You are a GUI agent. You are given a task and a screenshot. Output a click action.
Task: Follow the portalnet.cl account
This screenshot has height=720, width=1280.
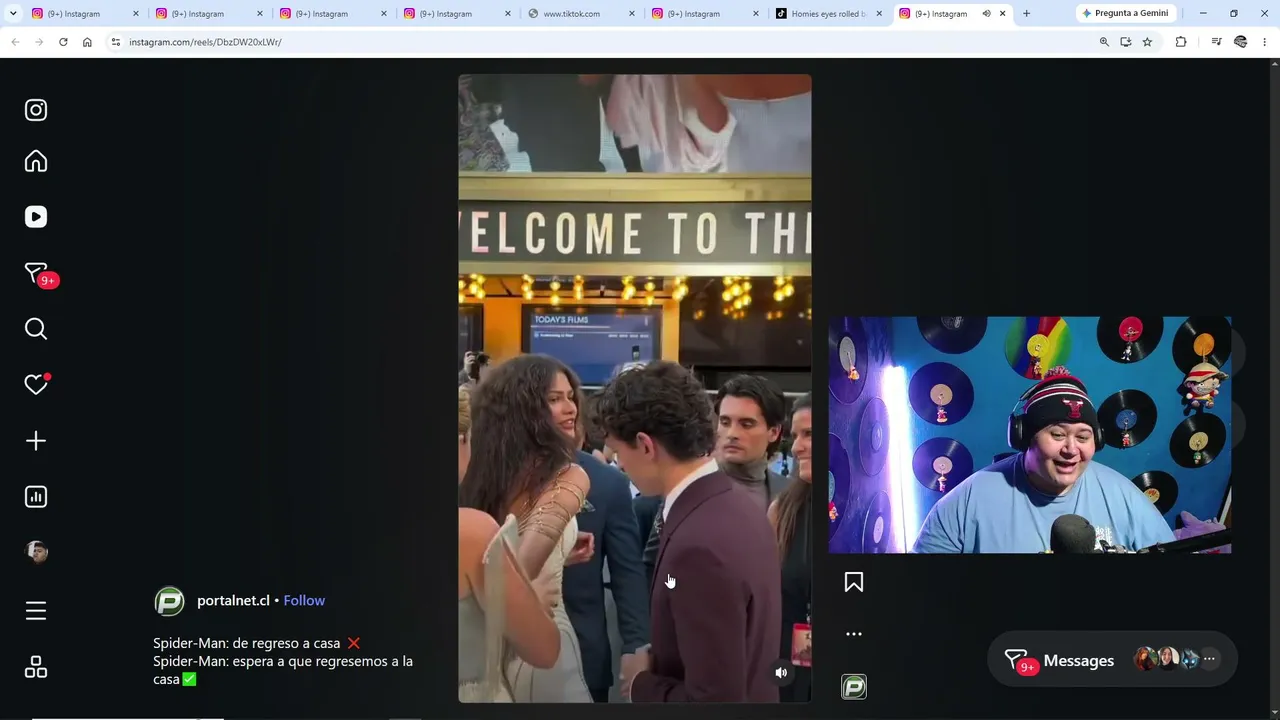[x=304, y=601]
